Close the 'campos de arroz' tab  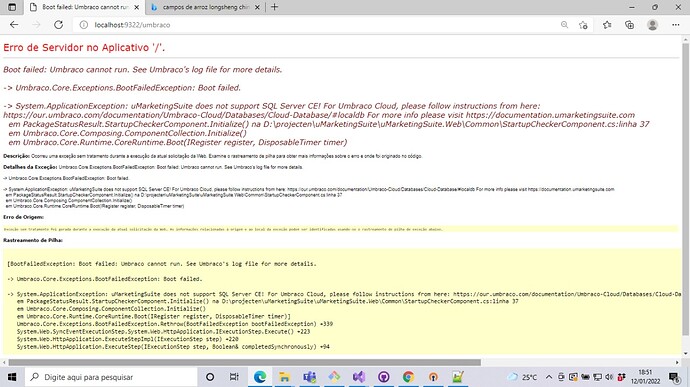pyautogui.click(x=257, y=7)
